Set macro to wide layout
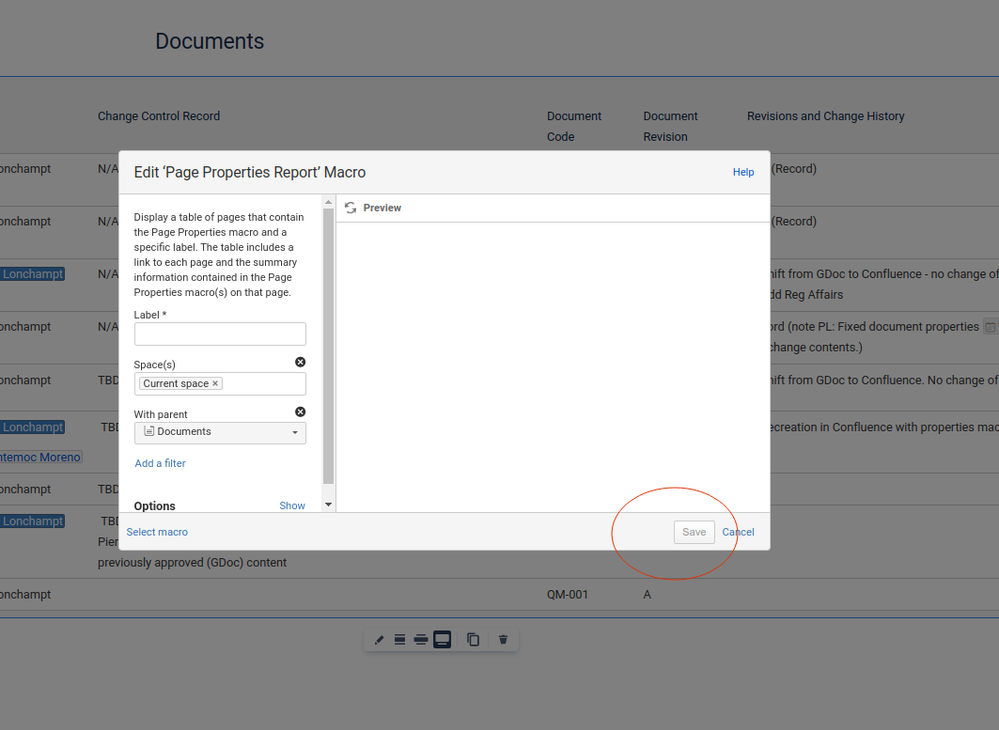Viewport: 999px width, 730px height. [x=420, y=640]
